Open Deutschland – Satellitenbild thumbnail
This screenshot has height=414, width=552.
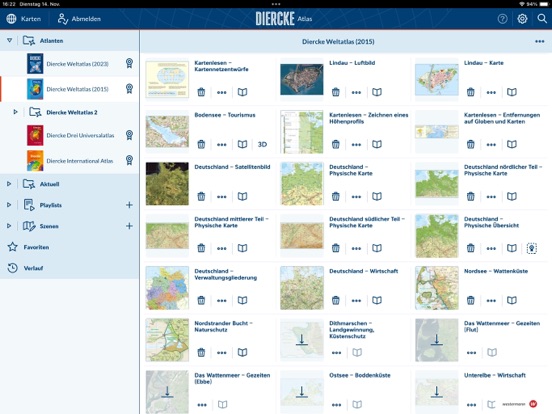167,184
